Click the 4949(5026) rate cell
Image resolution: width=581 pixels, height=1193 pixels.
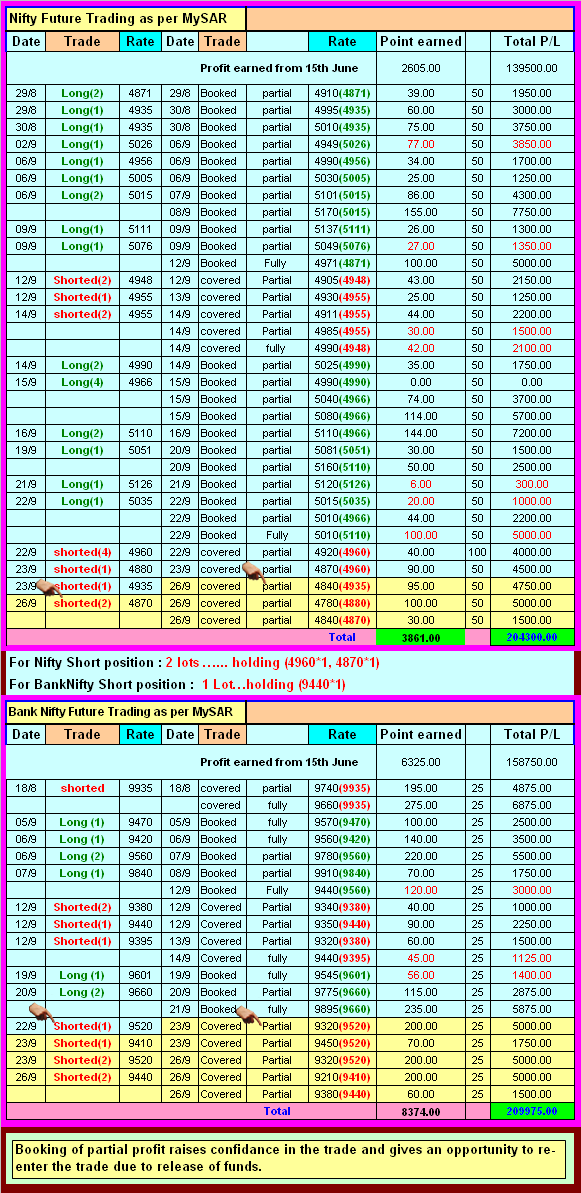coord(342,144)
